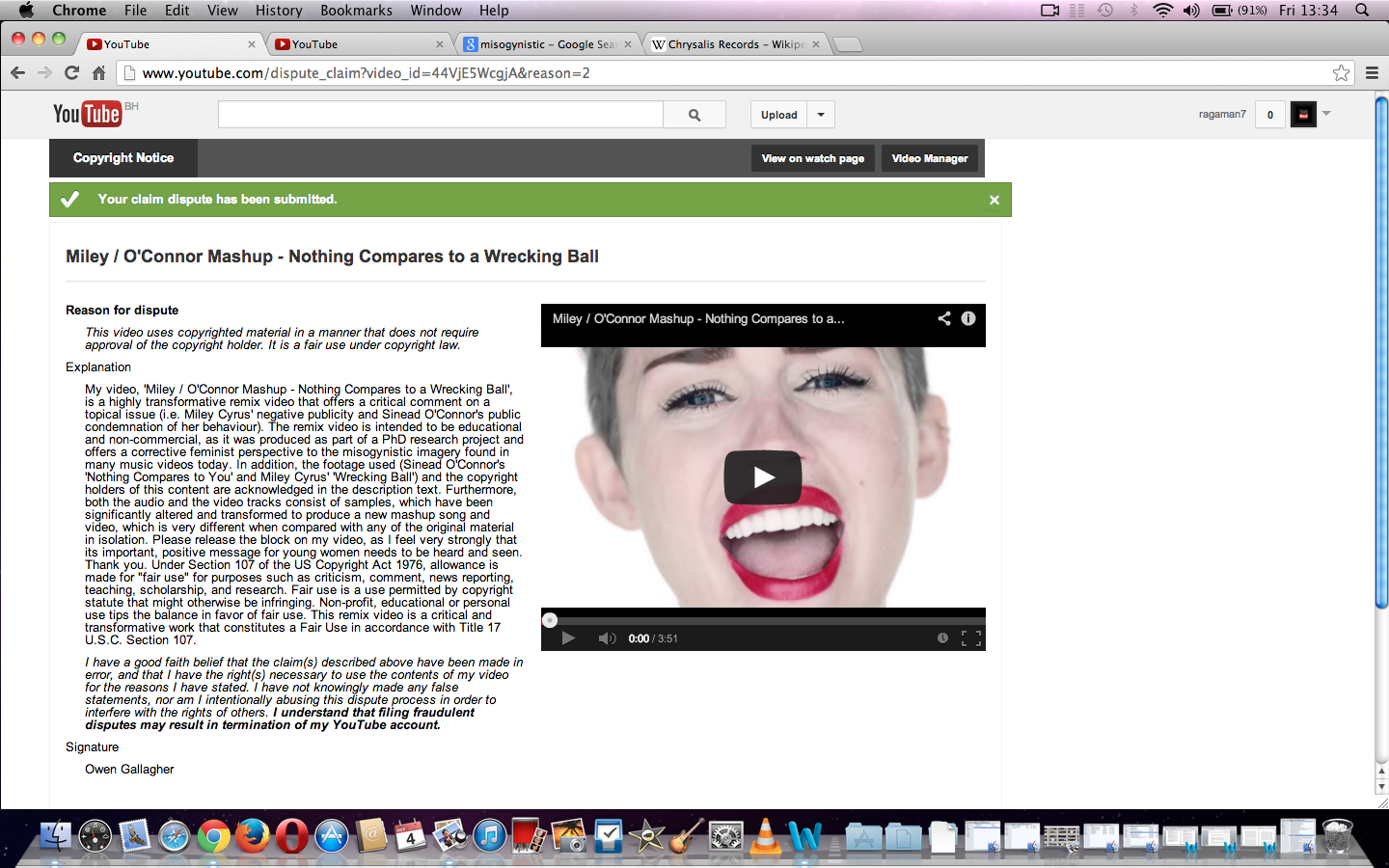Launch VLC from the Dock
This screenshot has width=1389, height=868.
[x=766, y=835]
